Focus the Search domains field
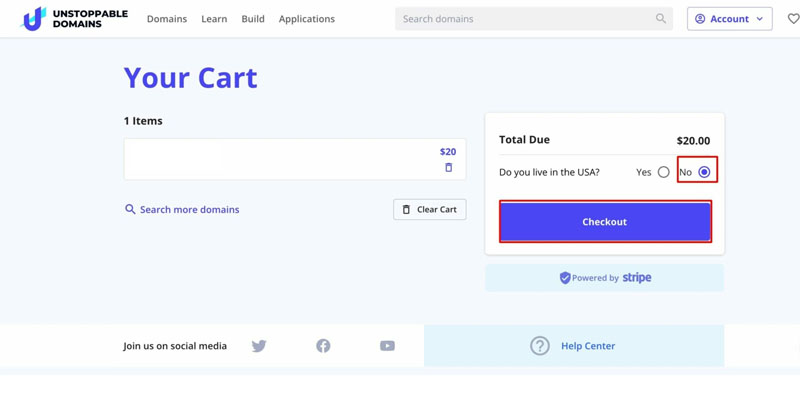This screenshot has height=401, width=800. 534,19
